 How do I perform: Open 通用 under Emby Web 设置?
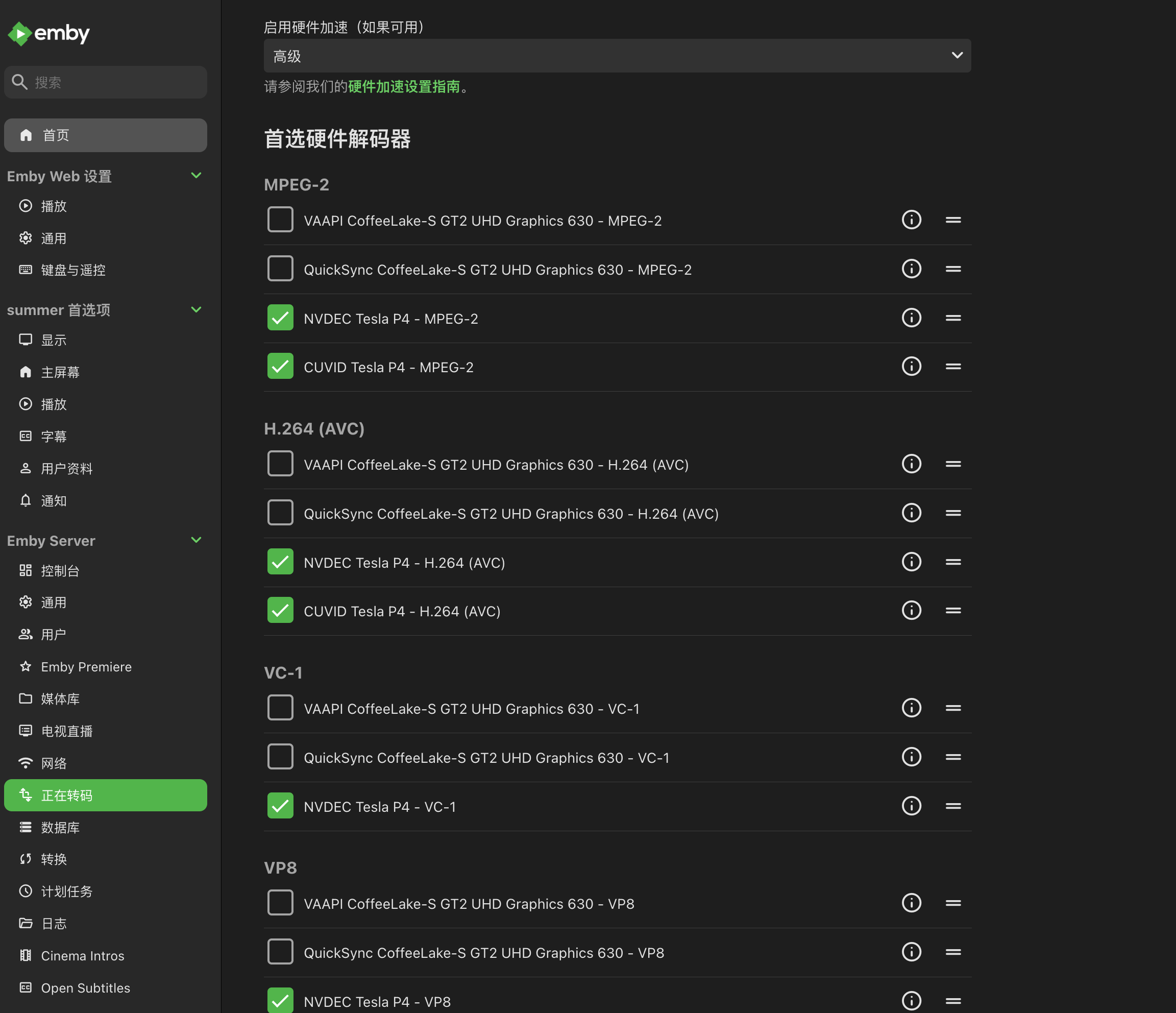(x=106, y=238)
